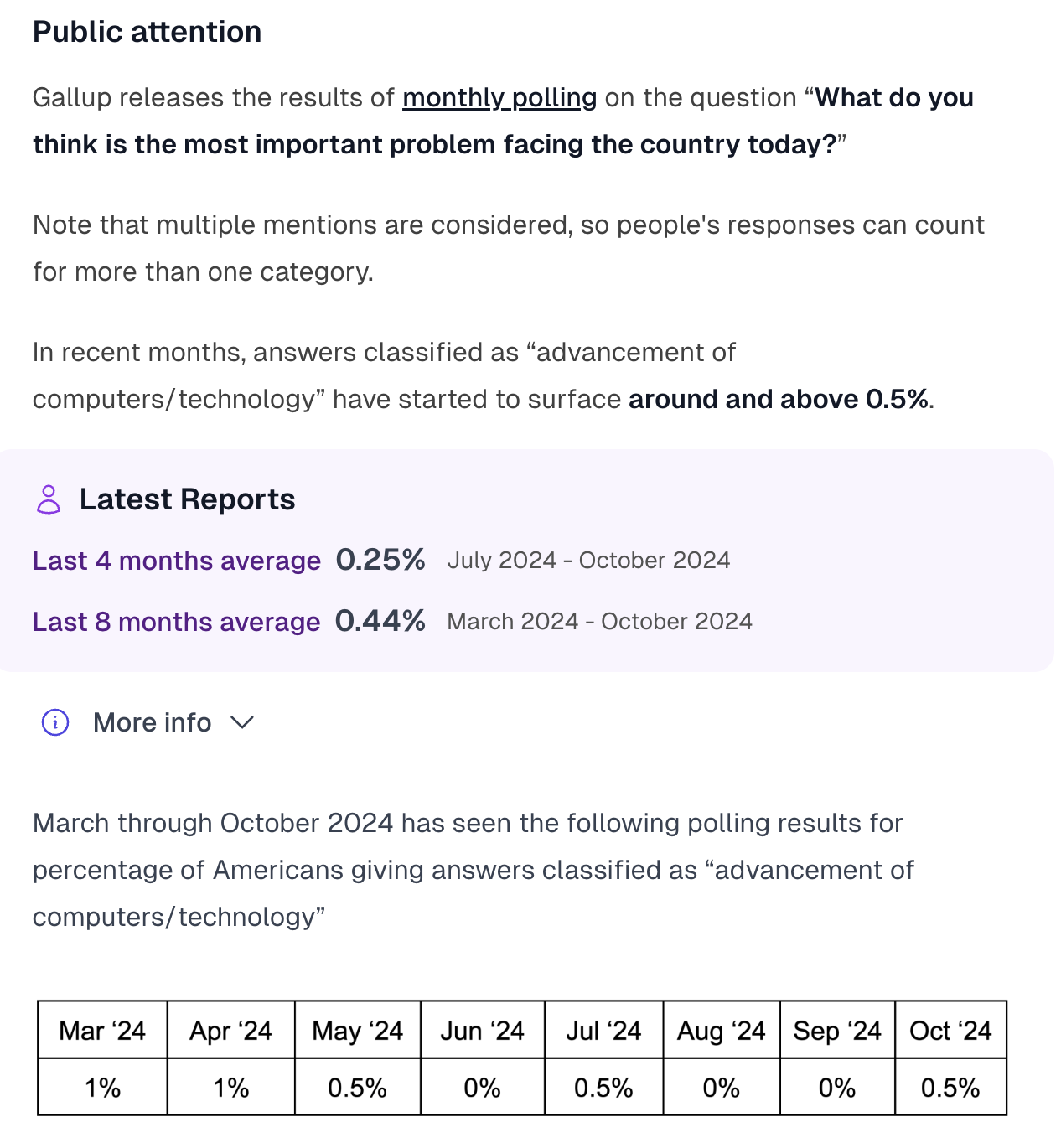
Task: Click the info circle icon
Action: 55,722
